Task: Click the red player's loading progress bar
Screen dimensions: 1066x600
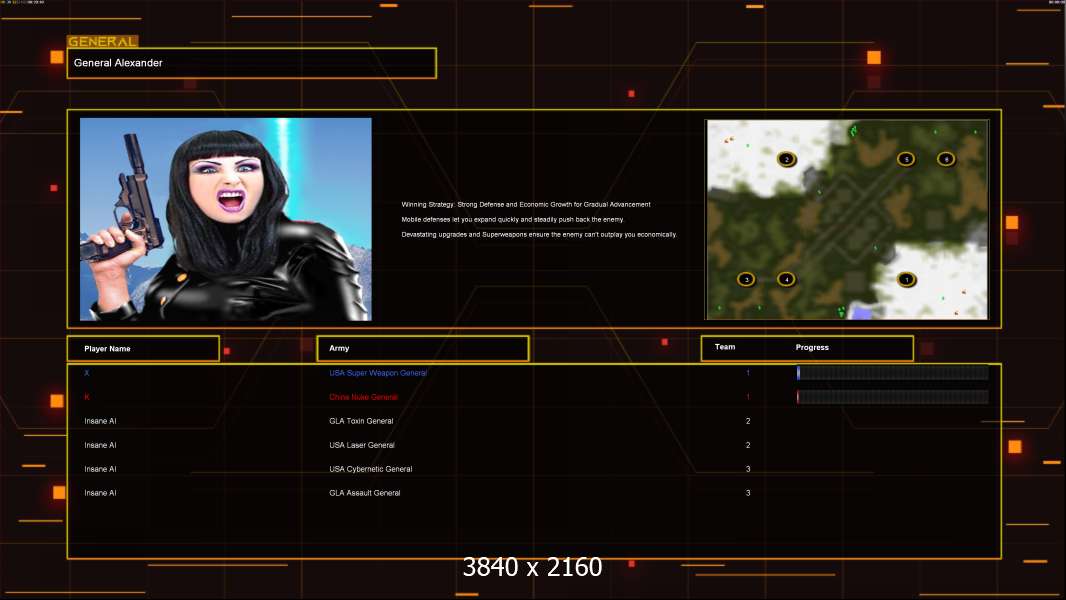Action: pos(893,397)
